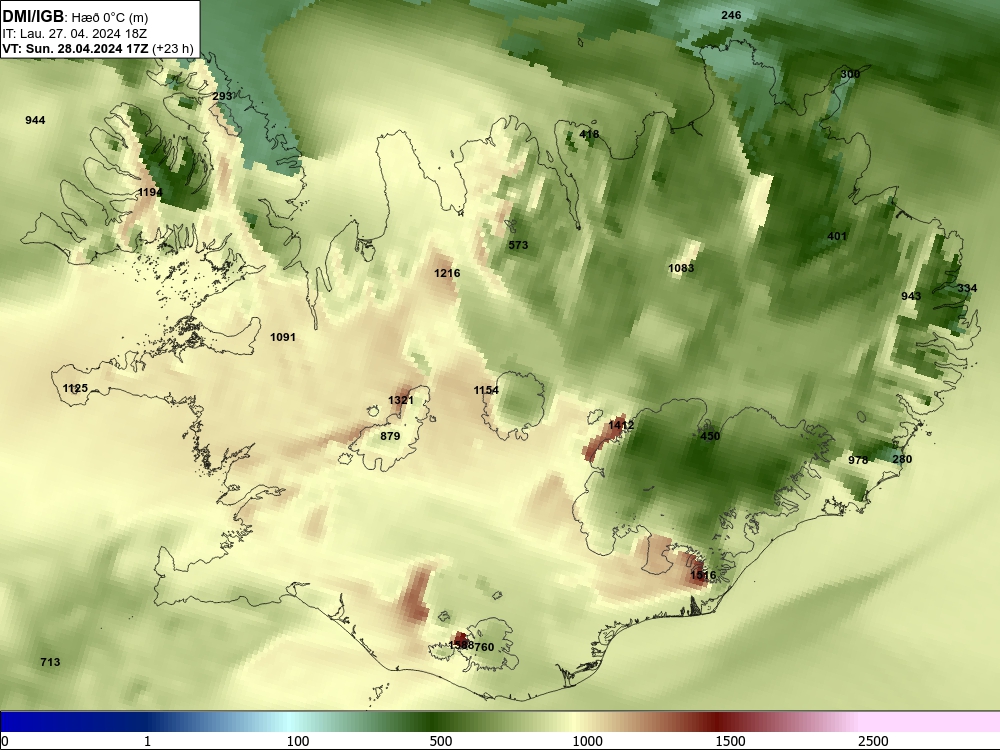Click the 1091 value label in the west
Viewport: 1000px width, 750px height.
point(283,337)
